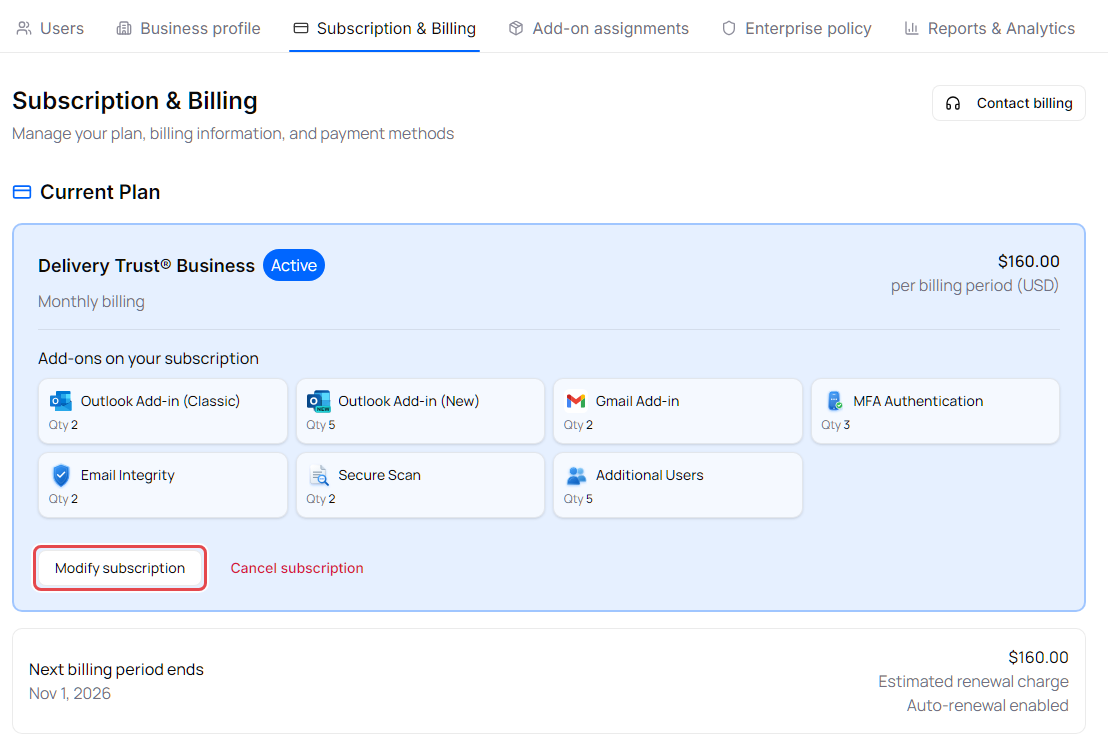
Task: Click Qty 5 under Additional Users
Action: [578, 499]
